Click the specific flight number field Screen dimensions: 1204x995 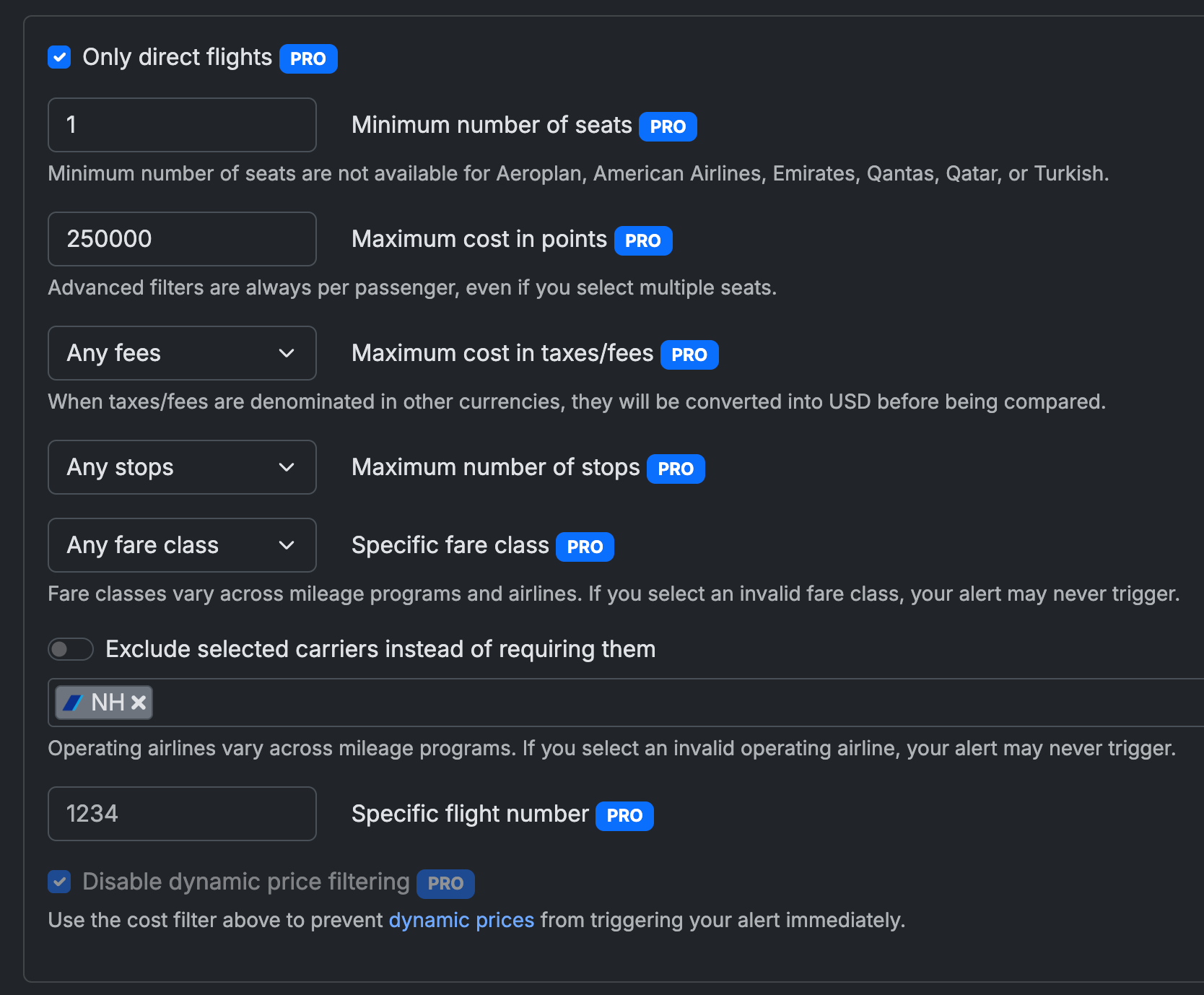click(x=182, y=814)
